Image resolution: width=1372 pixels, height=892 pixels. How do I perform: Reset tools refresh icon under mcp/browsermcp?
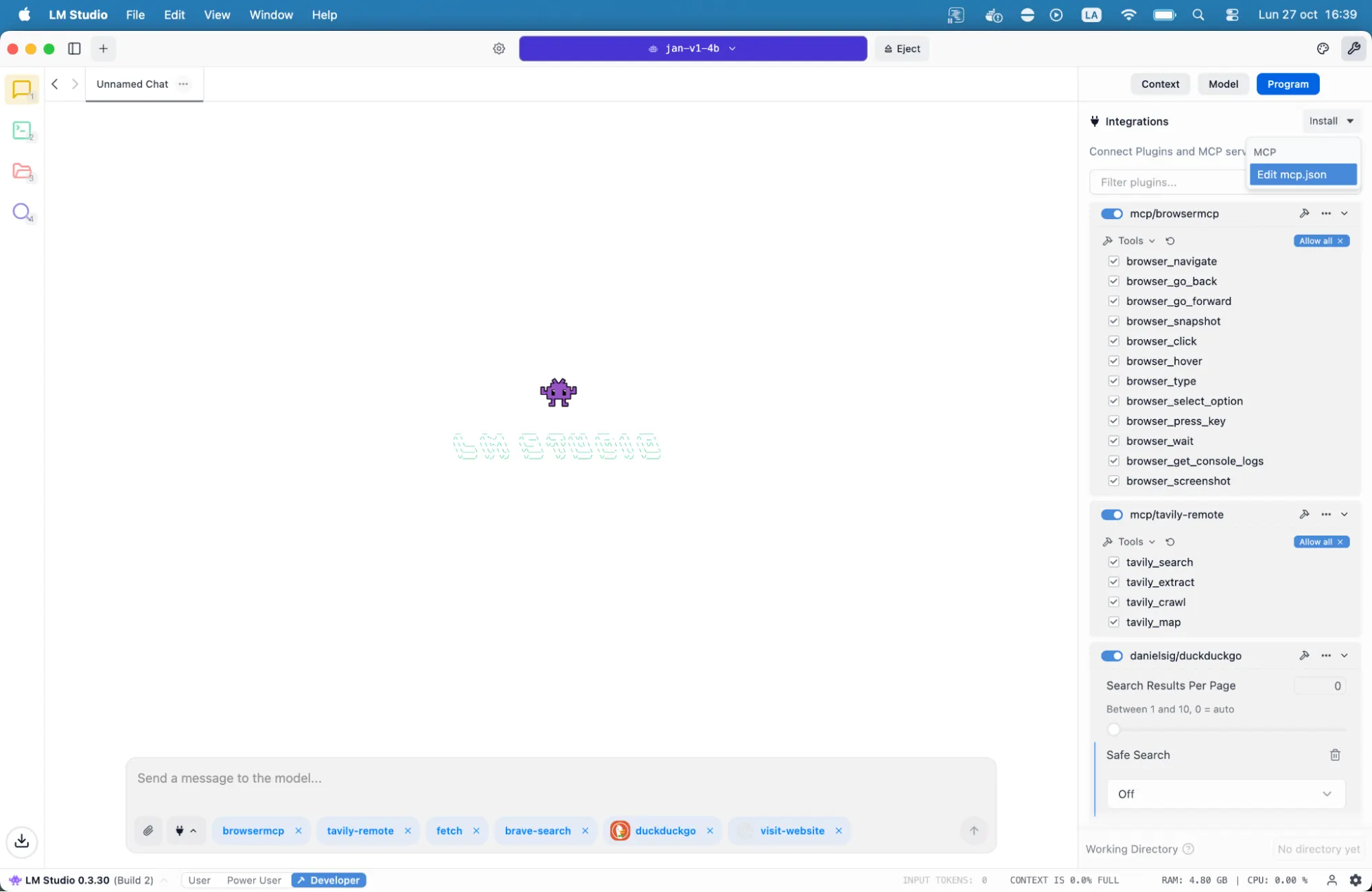pyautogui.click(x=1170, y=241)
